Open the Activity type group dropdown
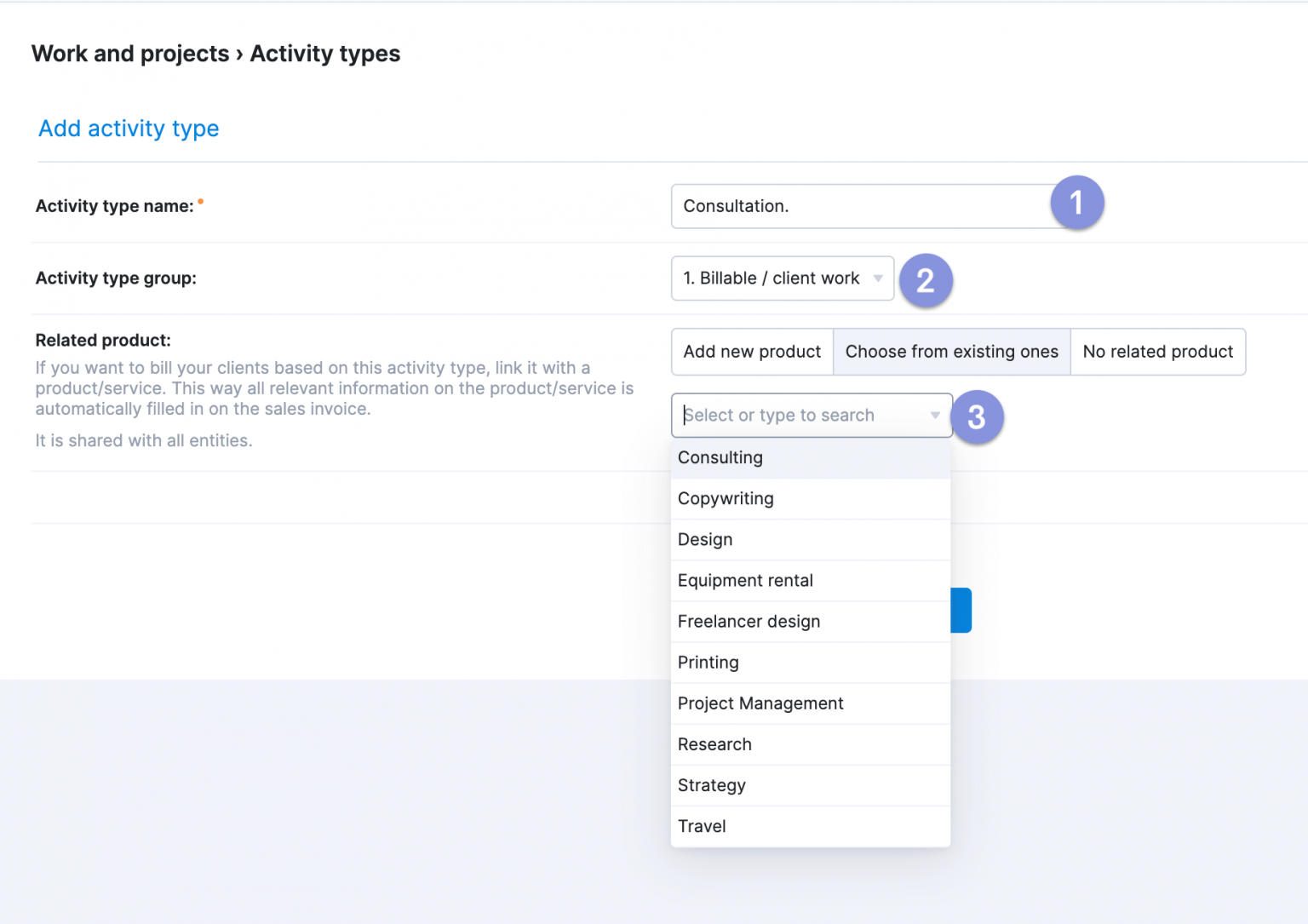The image size is (1308, 924). tap(781, 278)
